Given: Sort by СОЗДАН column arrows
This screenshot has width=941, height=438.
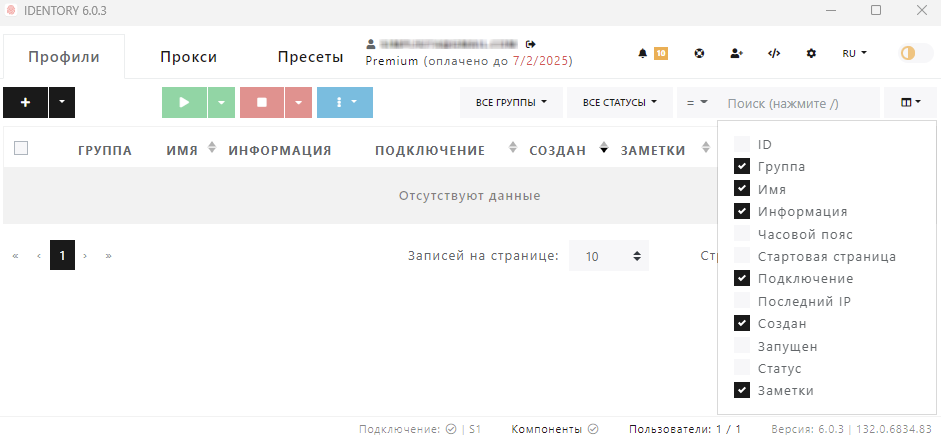Looking at the screenshot, I should [x=604, y=148].
